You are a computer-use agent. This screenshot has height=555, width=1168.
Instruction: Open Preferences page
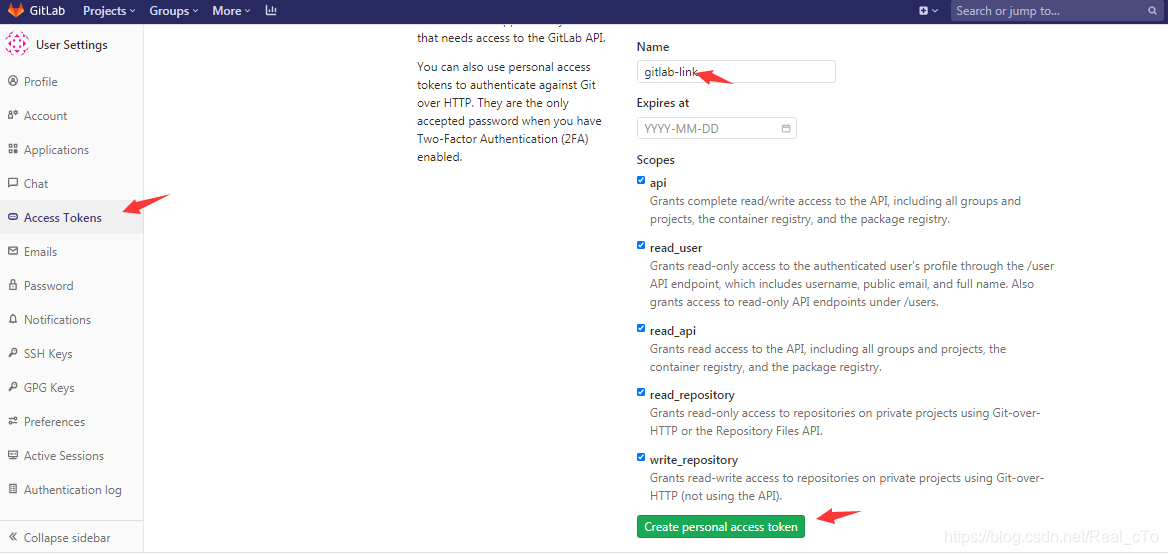pyautogui.click(x=72, y=422)
